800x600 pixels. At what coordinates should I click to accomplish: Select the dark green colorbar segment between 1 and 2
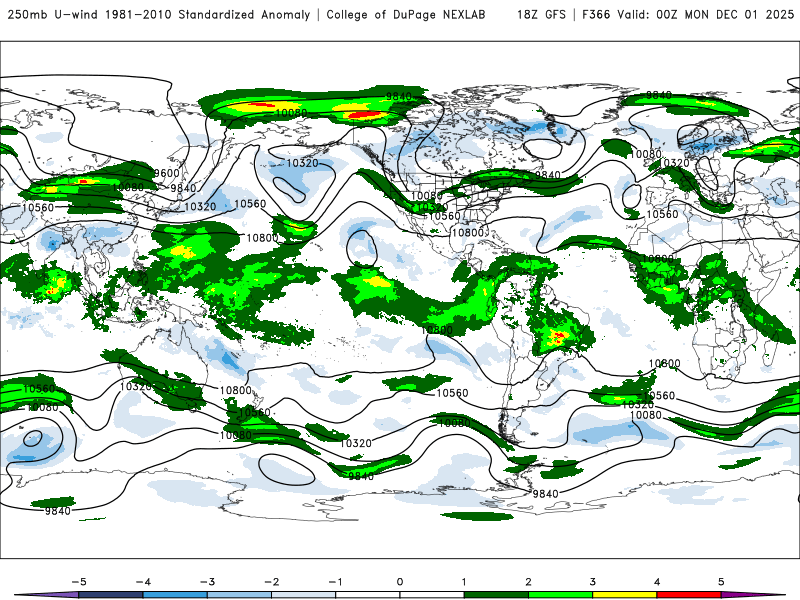click(496, 595)
